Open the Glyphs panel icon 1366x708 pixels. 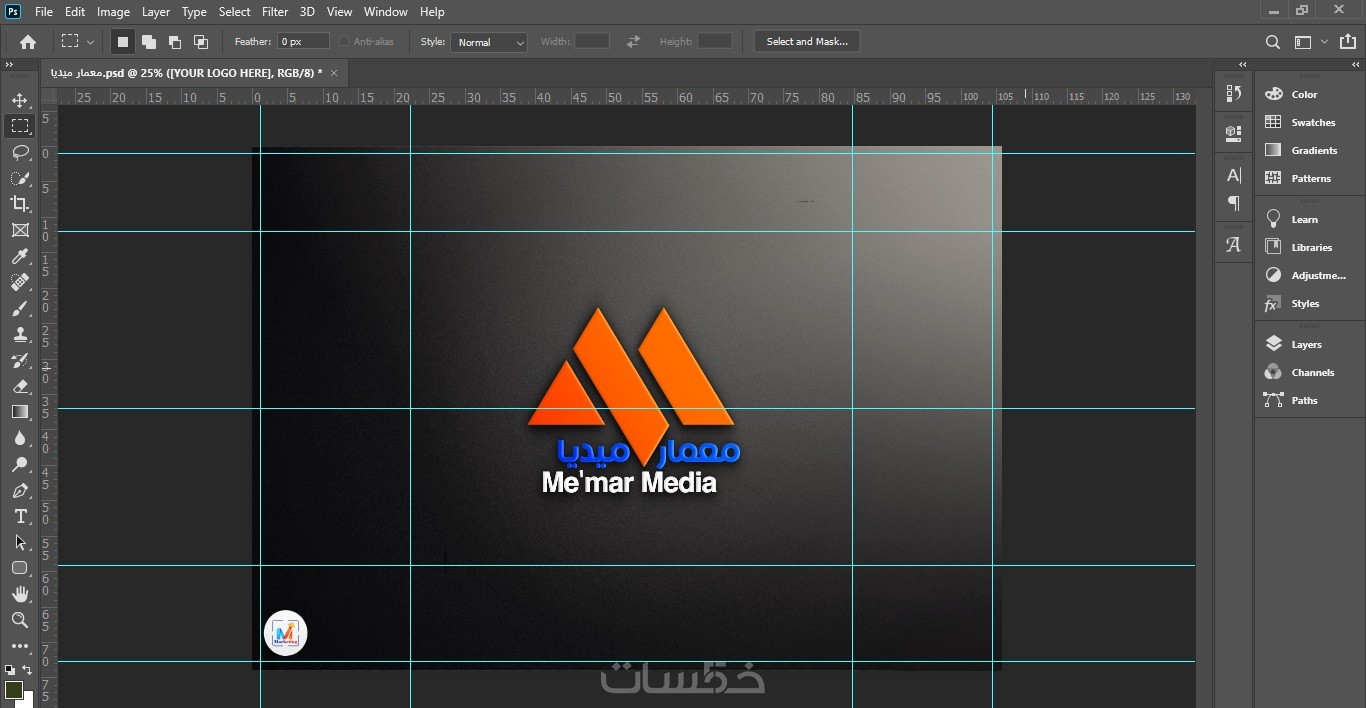[x=1234, y=245]
